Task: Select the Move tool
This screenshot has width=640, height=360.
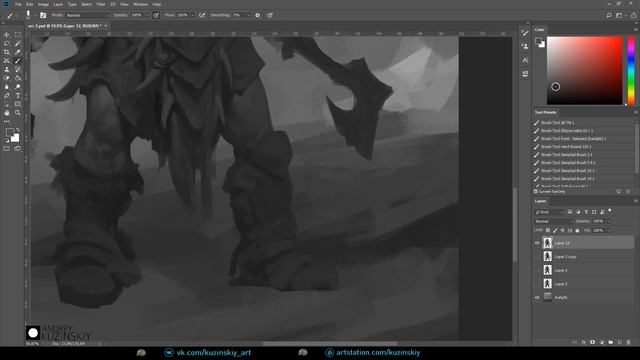Action: click(7, 35)
